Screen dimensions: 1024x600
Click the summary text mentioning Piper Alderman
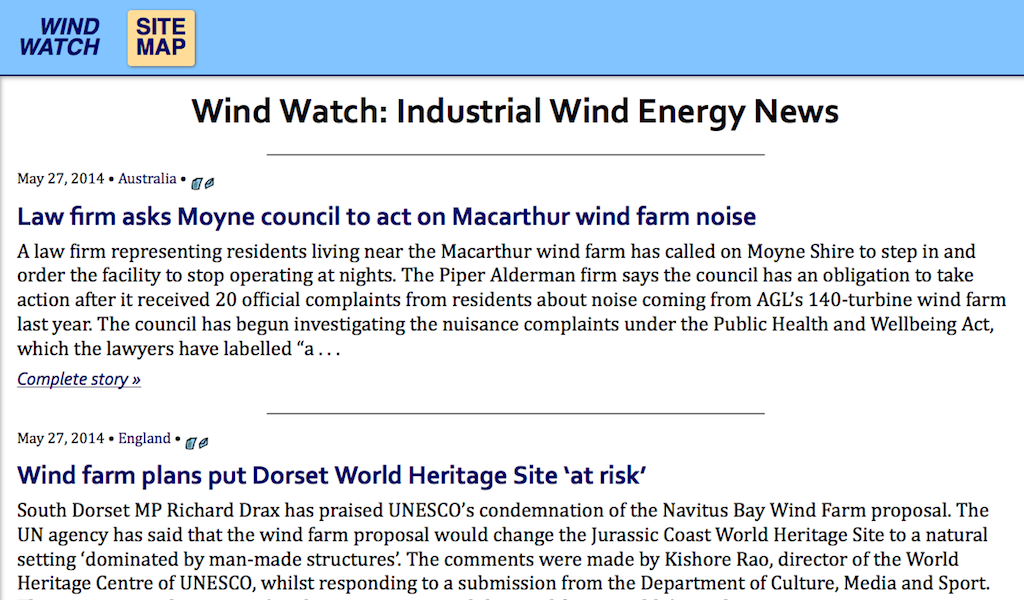(511, 300)
